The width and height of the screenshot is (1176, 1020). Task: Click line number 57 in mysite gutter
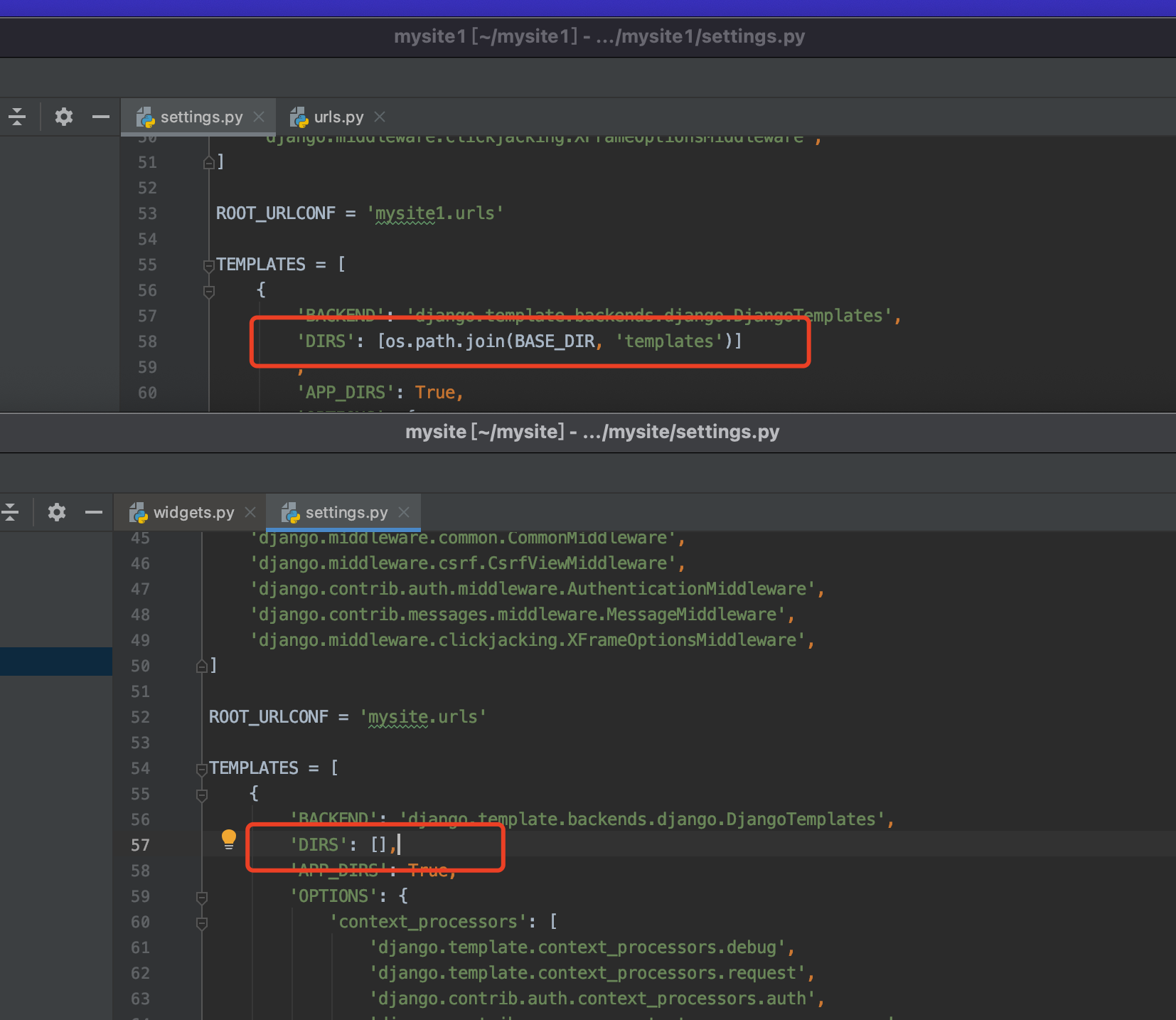pyautogui.click(x=140, y=845)
